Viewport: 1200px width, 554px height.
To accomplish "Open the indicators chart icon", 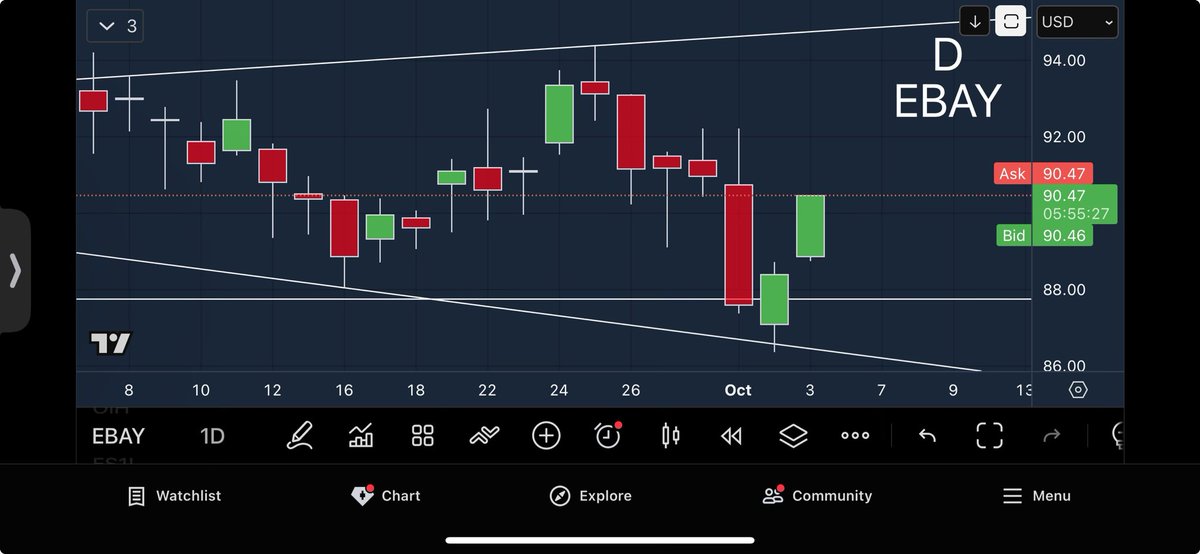I will [x=361, y=435].
